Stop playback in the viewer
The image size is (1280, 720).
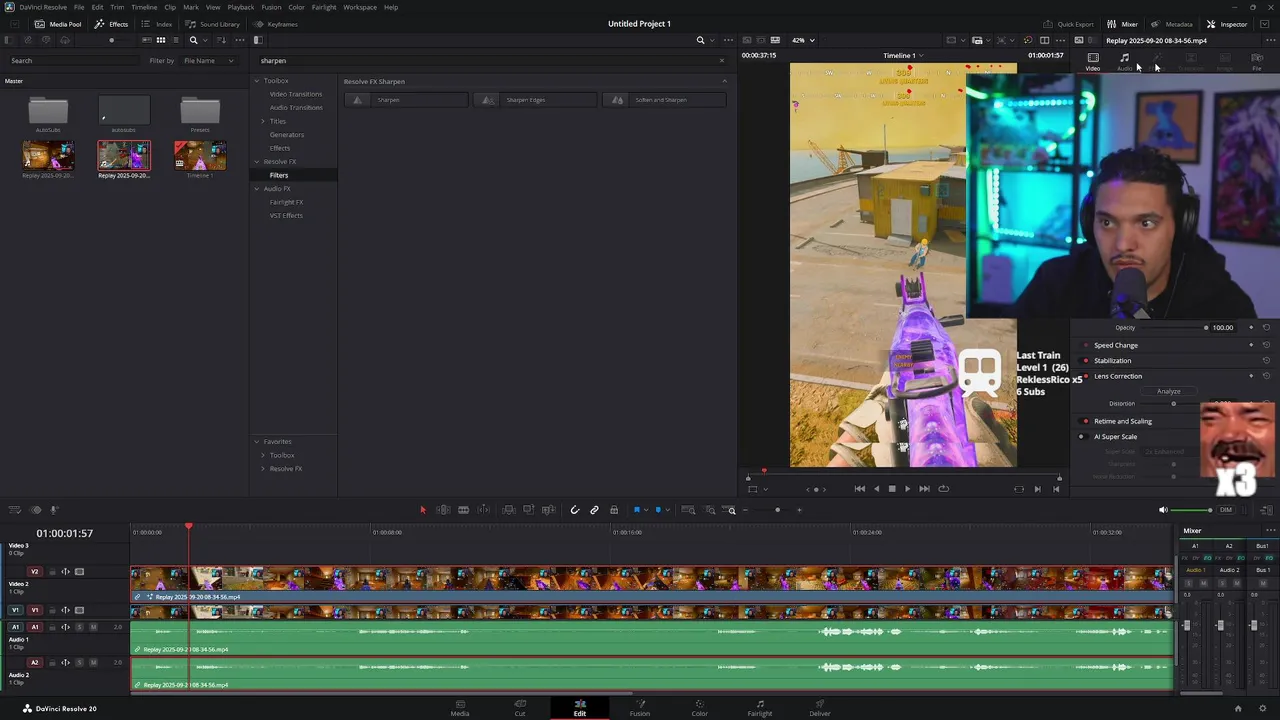pos(892,489)
